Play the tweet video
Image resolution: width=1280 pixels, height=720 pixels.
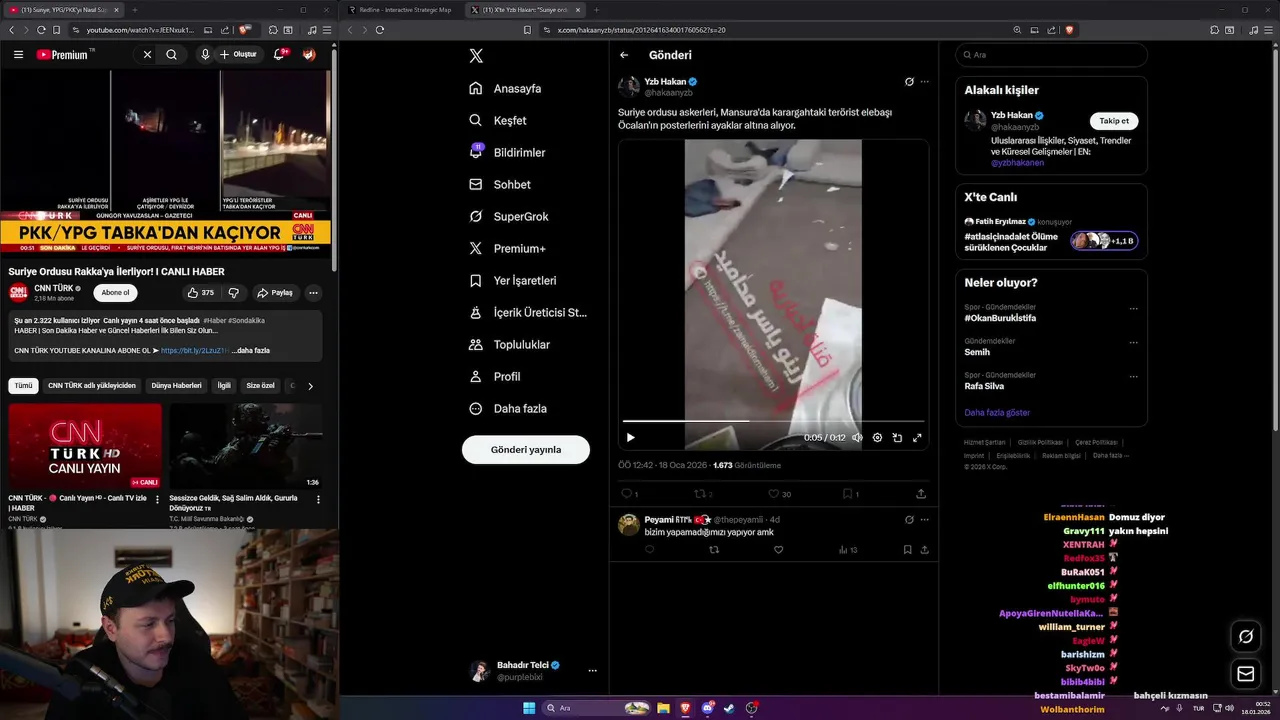tap(630, 437)
